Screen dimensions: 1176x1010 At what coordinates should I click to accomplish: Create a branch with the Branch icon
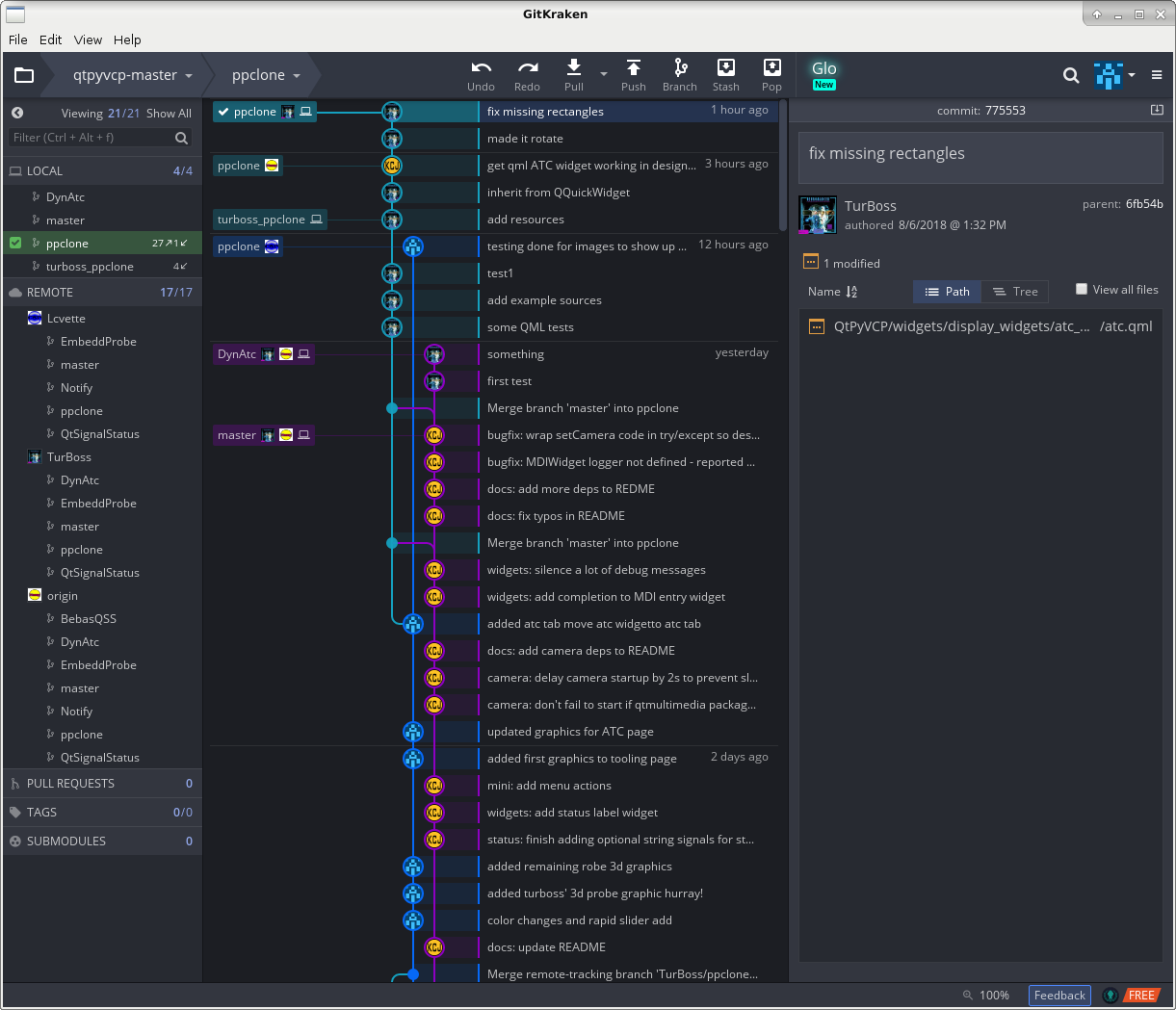coord(680,66)
